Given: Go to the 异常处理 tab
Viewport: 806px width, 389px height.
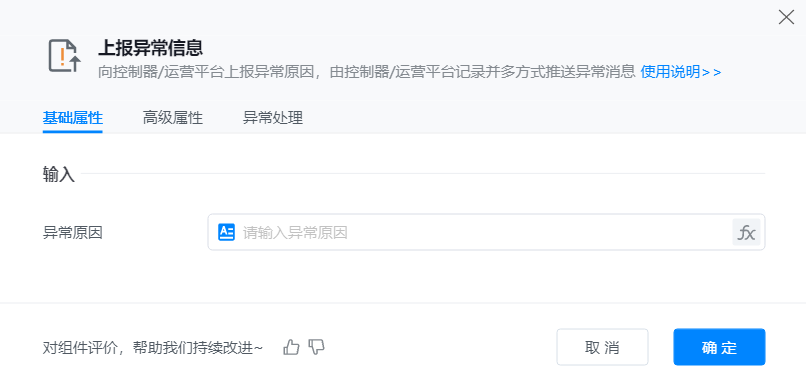Looking at the screenshot, I should tap(272, 118).
